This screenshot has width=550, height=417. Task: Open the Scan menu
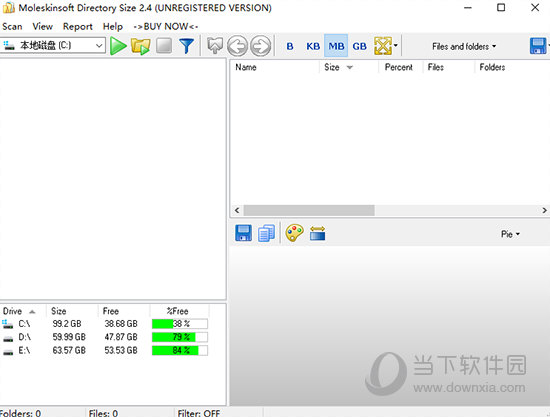12,27
